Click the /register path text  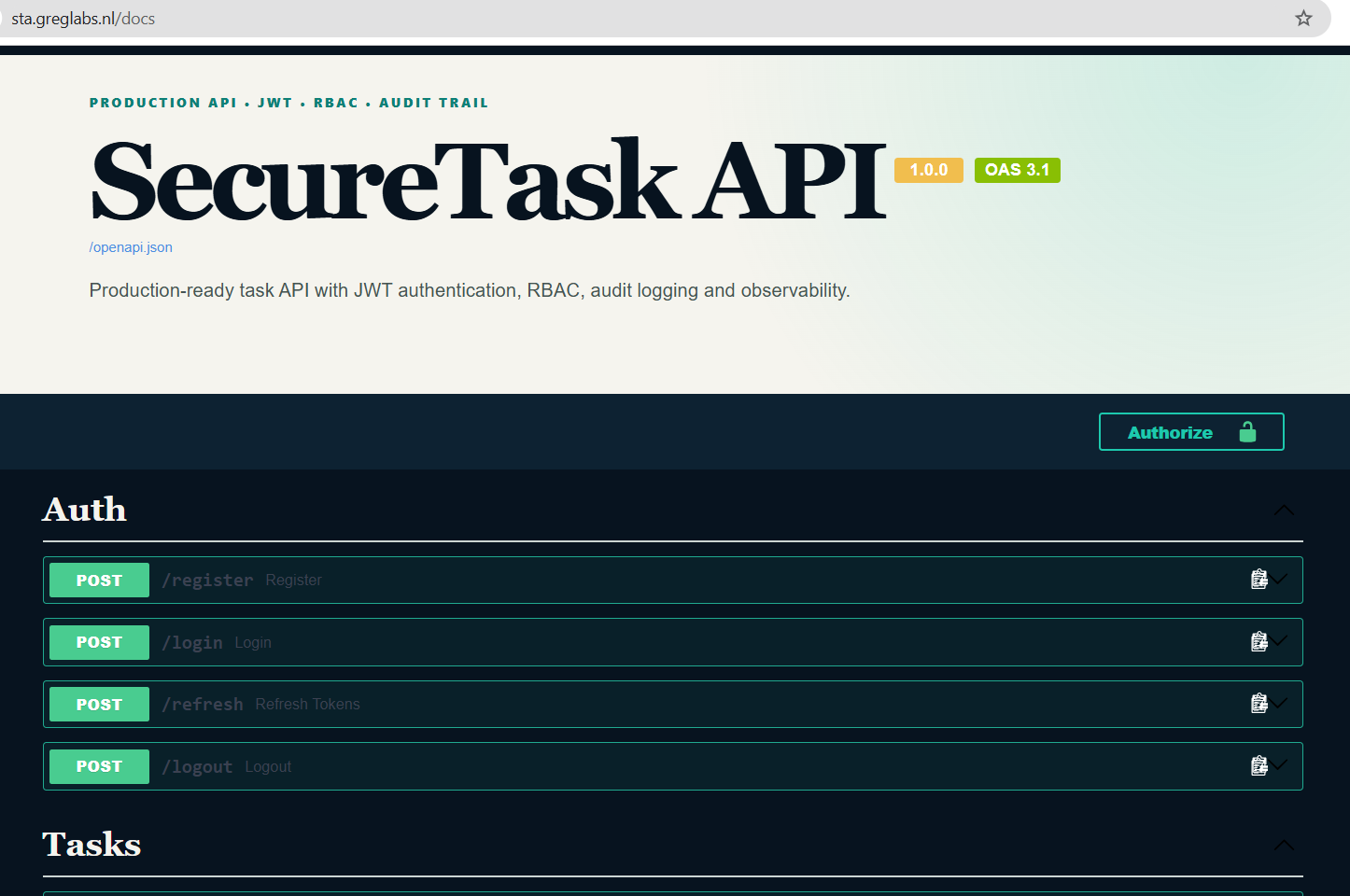[207, 581]
